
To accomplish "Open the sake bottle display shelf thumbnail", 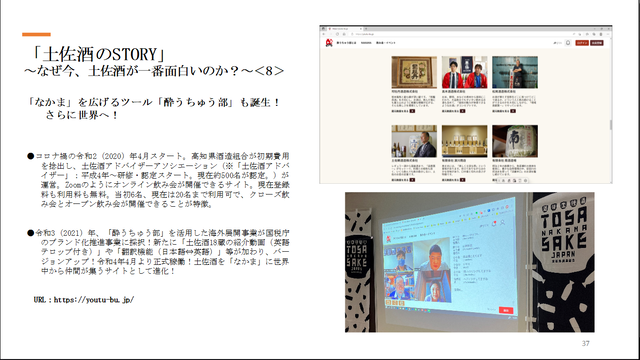I will pos(464,141).
